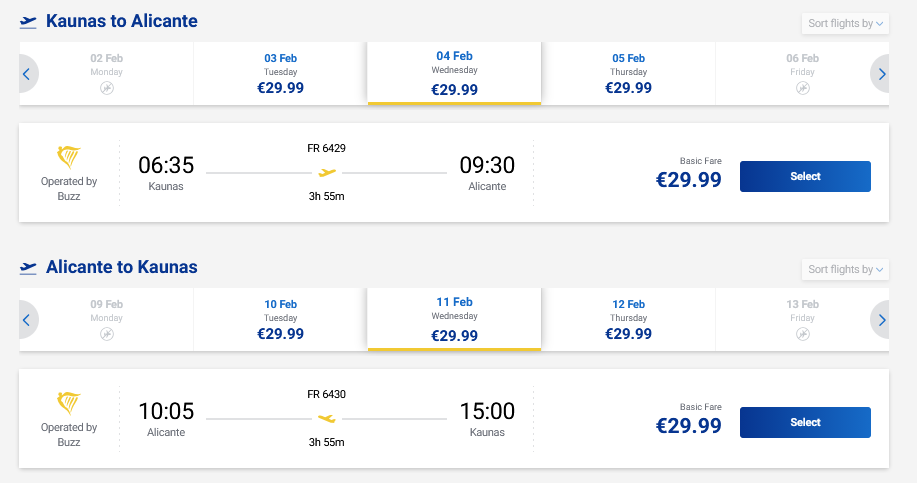
Task: Open the Sort flights by dropdown for Alicante to Kaunas
Action: pyautogui.click(x=845, y=269)
